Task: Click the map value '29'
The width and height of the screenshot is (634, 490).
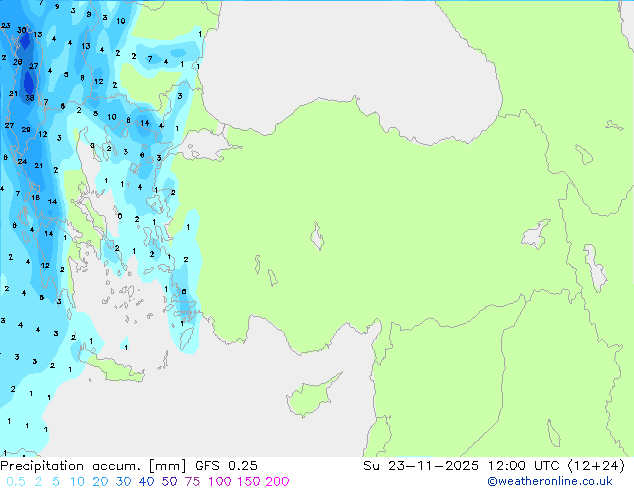Action: click(26, 129)
